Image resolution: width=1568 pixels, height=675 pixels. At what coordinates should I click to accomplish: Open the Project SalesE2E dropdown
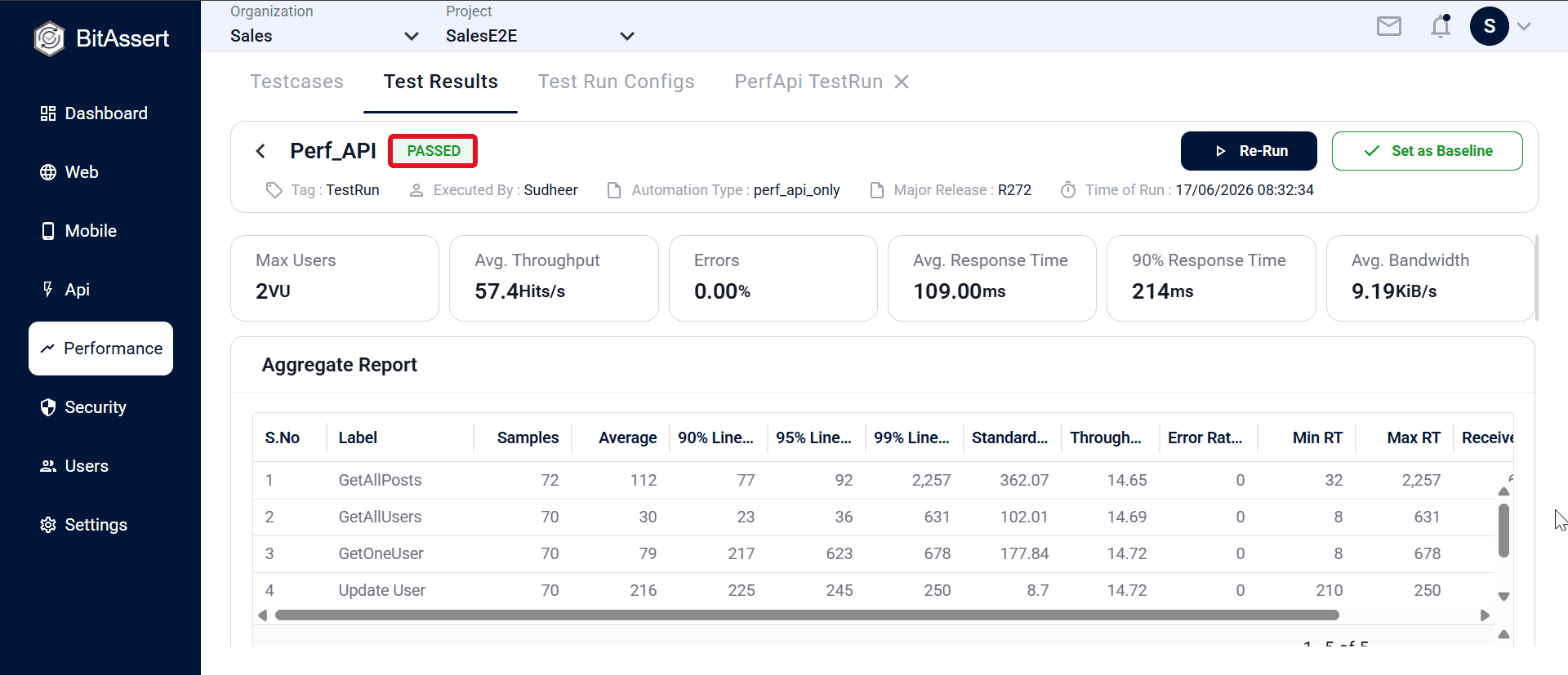click(x=540, y=36)
